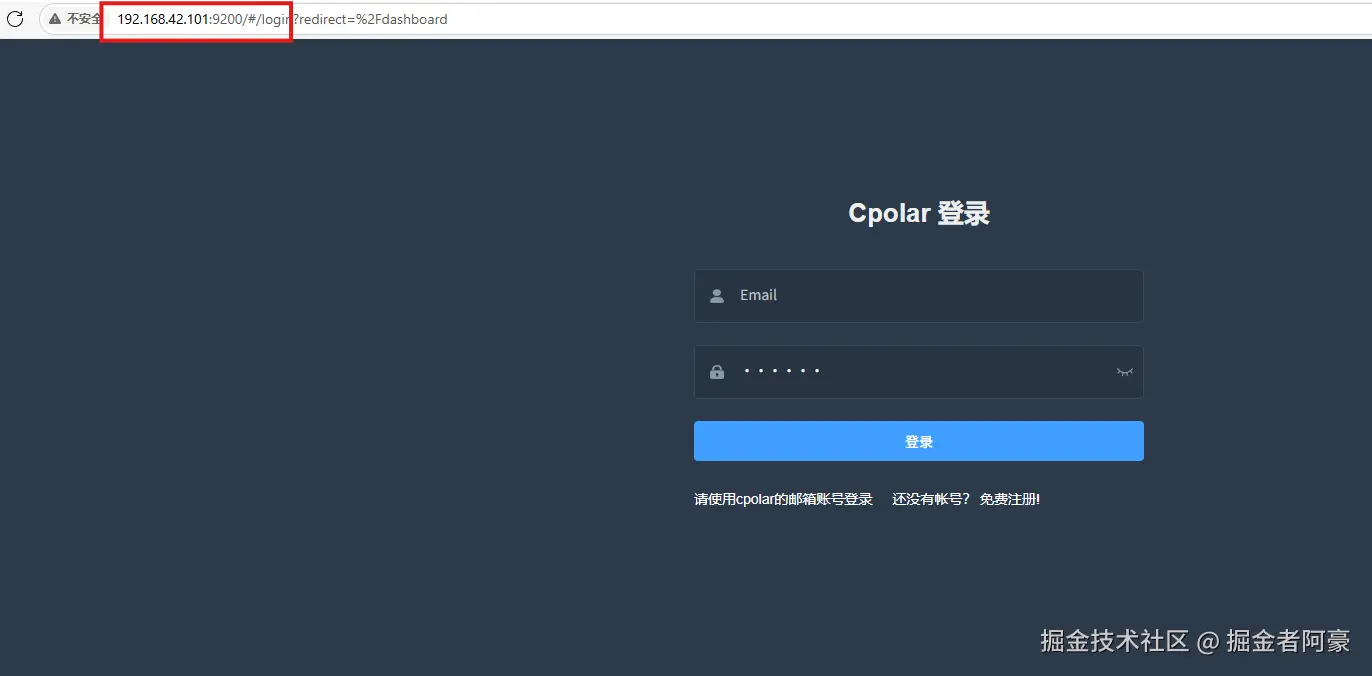Reload the page with the browser refresh icon
The image size is (1372, 676).
[x=15, y=19]
